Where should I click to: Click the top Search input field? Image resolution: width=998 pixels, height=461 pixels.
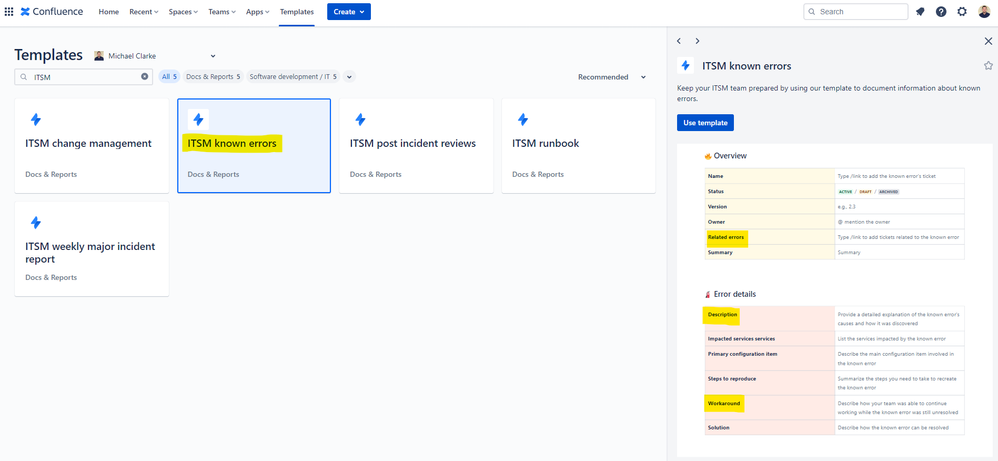pyautogui.click(x=855, y=11)
